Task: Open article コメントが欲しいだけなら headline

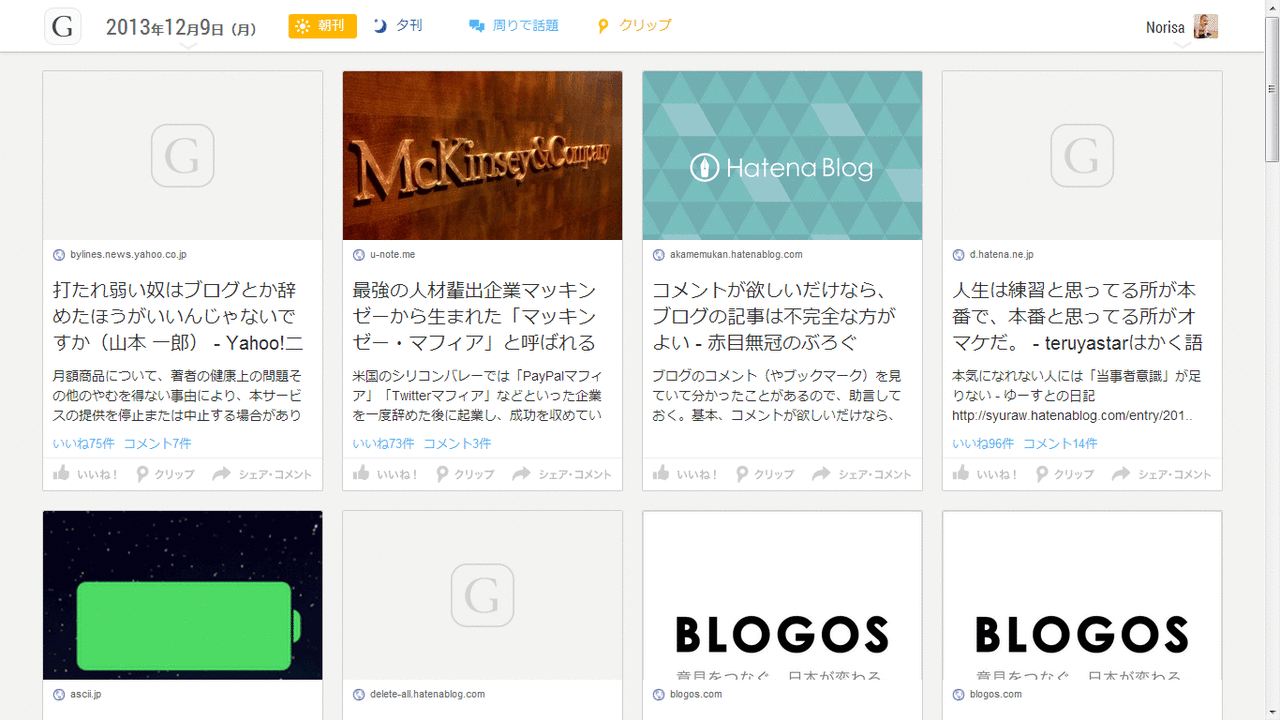Action: [774, 317]
